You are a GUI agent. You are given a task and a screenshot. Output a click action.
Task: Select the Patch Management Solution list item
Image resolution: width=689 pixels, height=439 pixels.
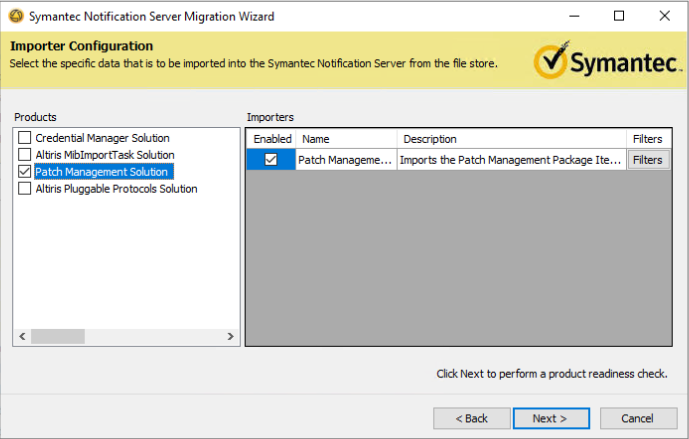102,172
